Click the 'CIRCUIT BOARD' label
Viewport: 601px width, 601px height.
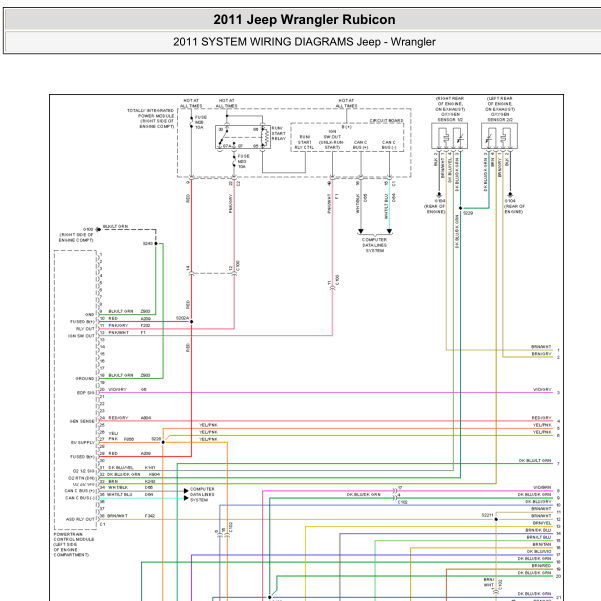(x=386, y=120)
